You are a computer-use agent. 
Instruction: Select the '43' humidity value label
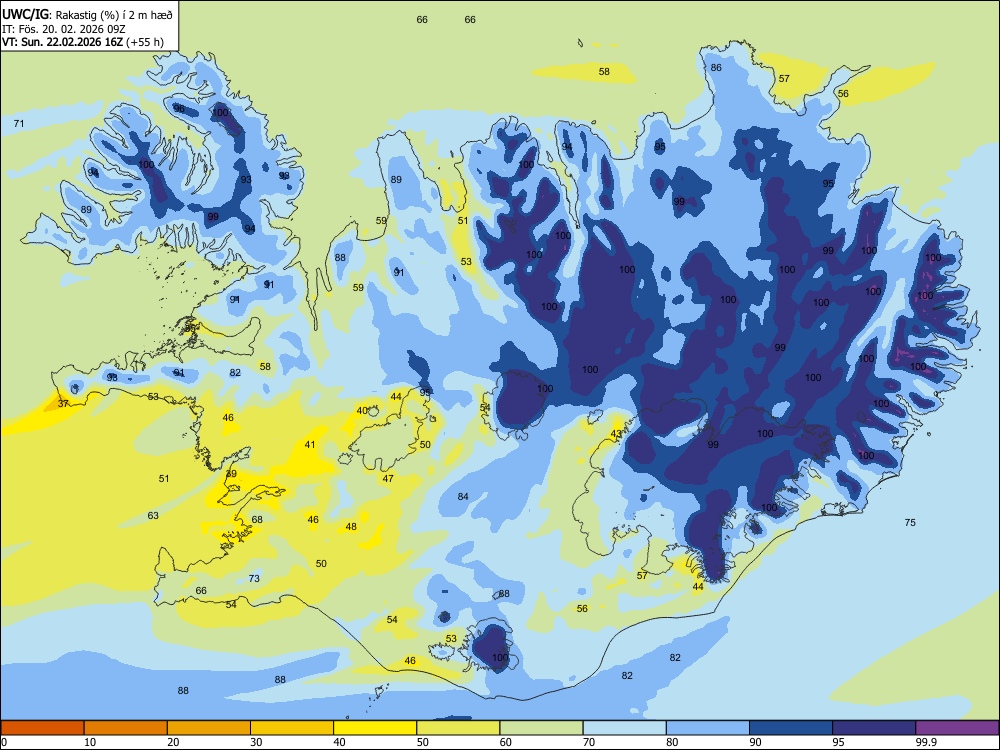click(x=616, y=434)
